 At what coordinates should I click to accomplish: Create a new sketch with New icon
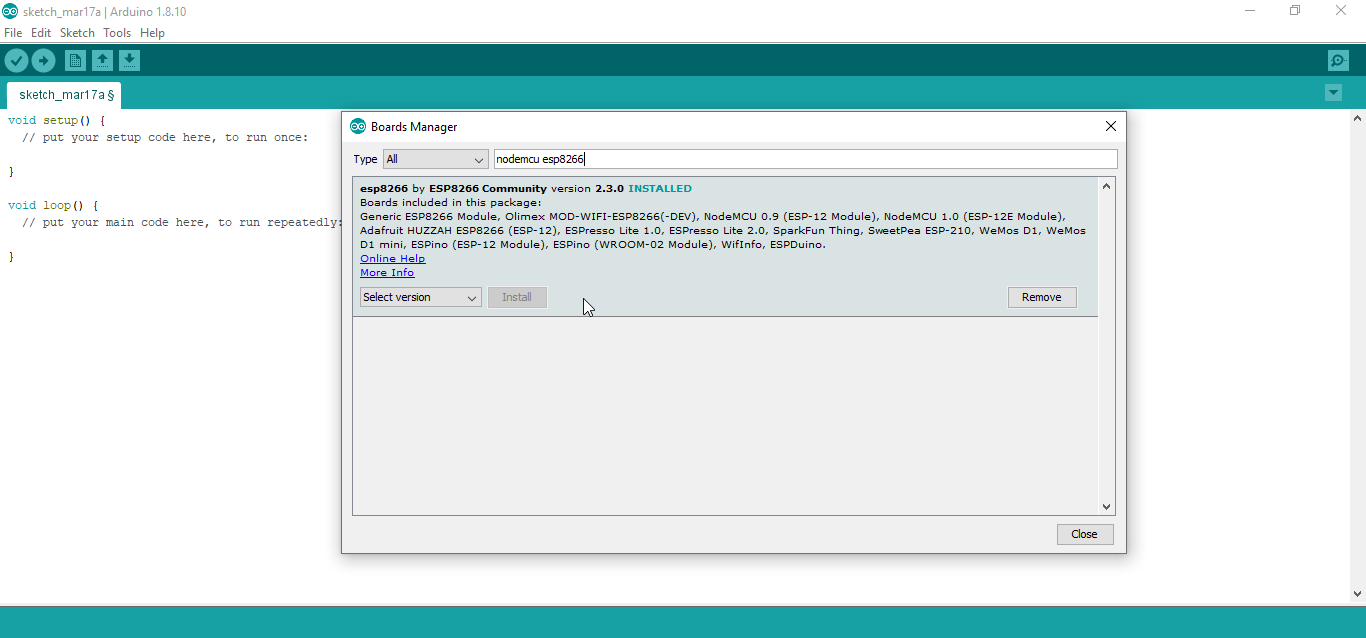click(75, 61)
